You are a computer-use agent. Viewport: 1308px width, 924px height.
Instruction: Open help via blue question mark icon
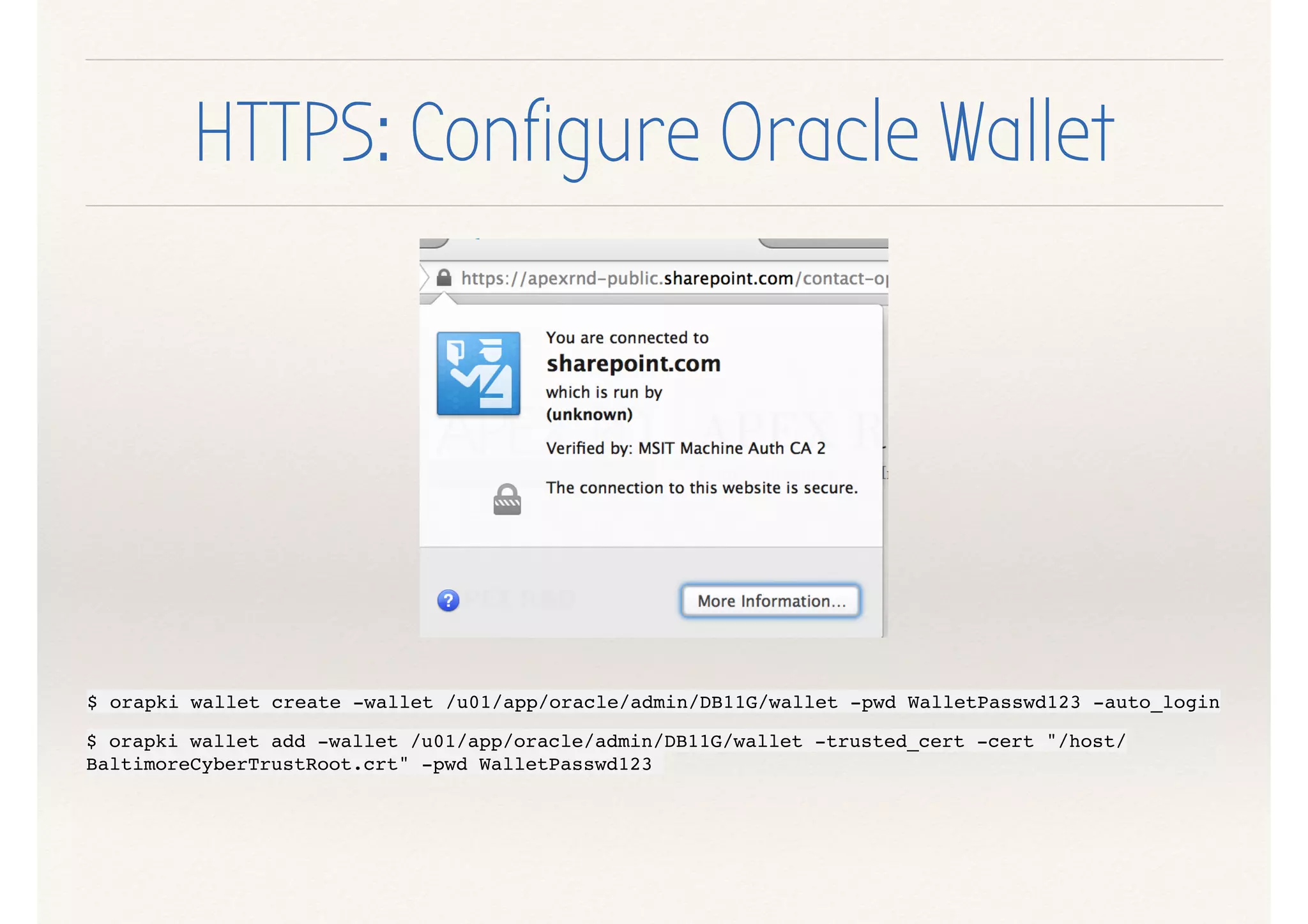pos(448,600)
